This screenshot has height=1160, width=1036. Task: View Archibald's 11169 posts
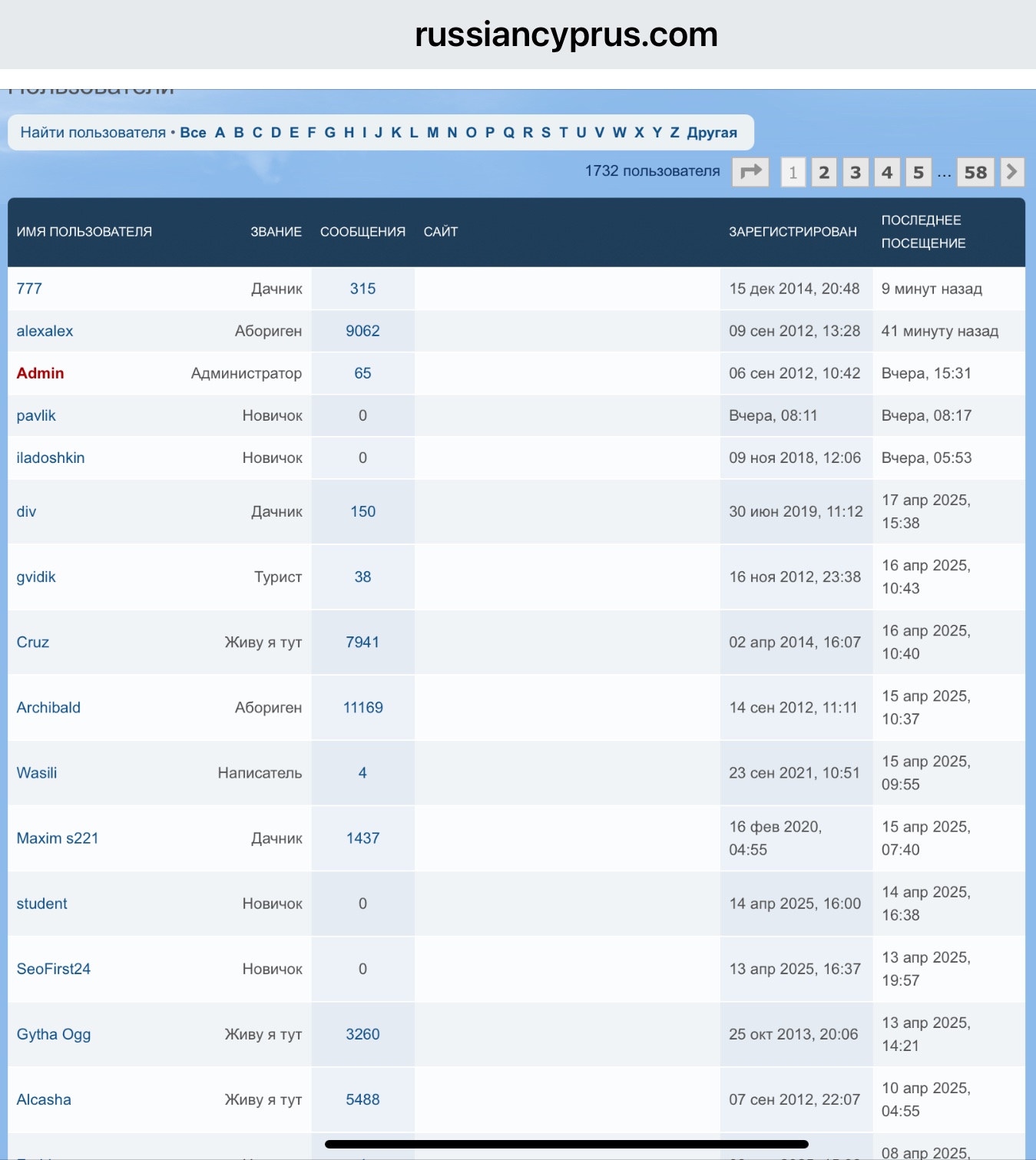pos(362,707)
